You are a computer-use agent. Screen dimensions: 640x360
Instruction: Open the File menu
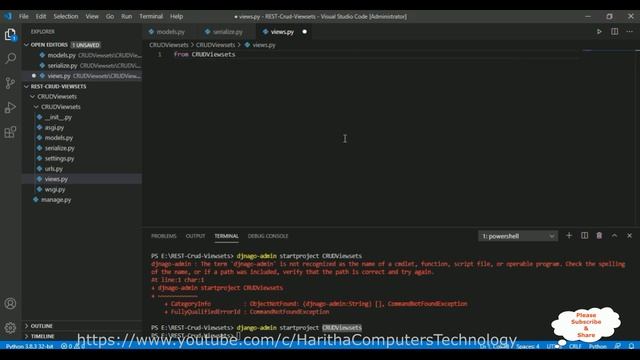pyautogui.click(x=24, y=16)
